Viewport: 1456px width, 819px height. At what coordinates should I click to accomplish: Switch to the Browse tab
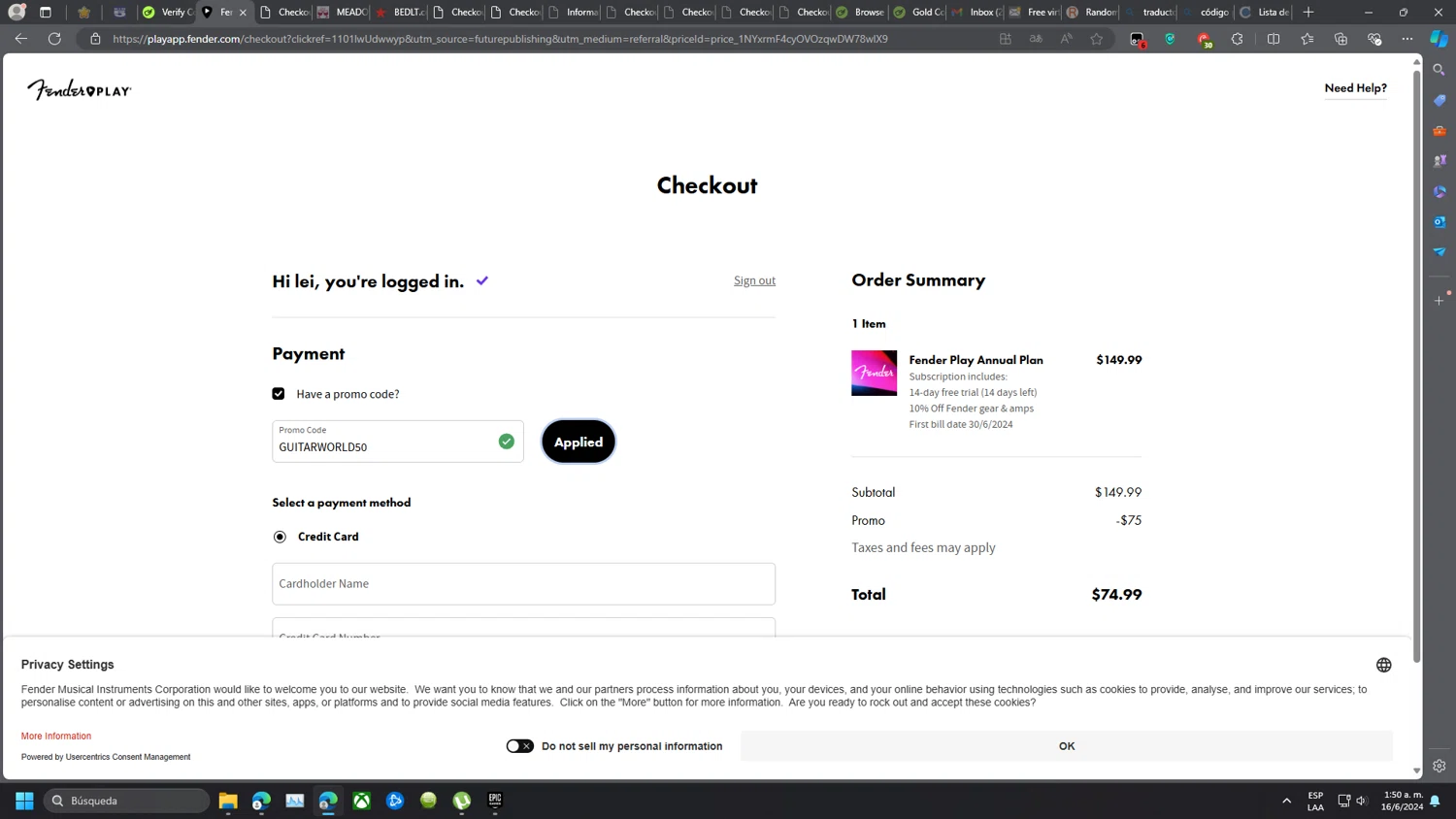point(860,12)
